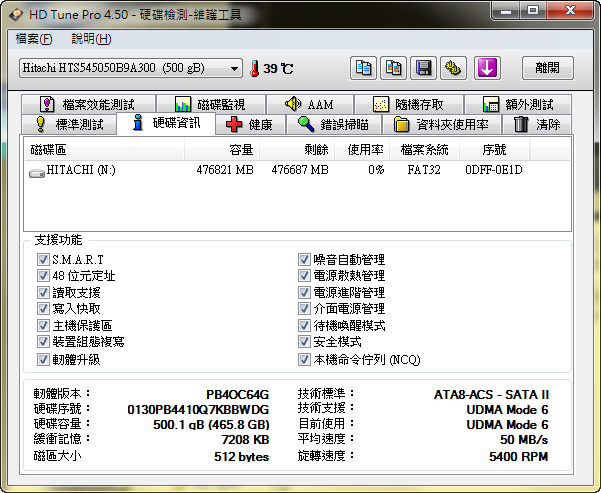The image size is (601, 493).
Task: Click the serial number 0130PB4410Q7KBBWDG
Action: [x=198, y=410]
